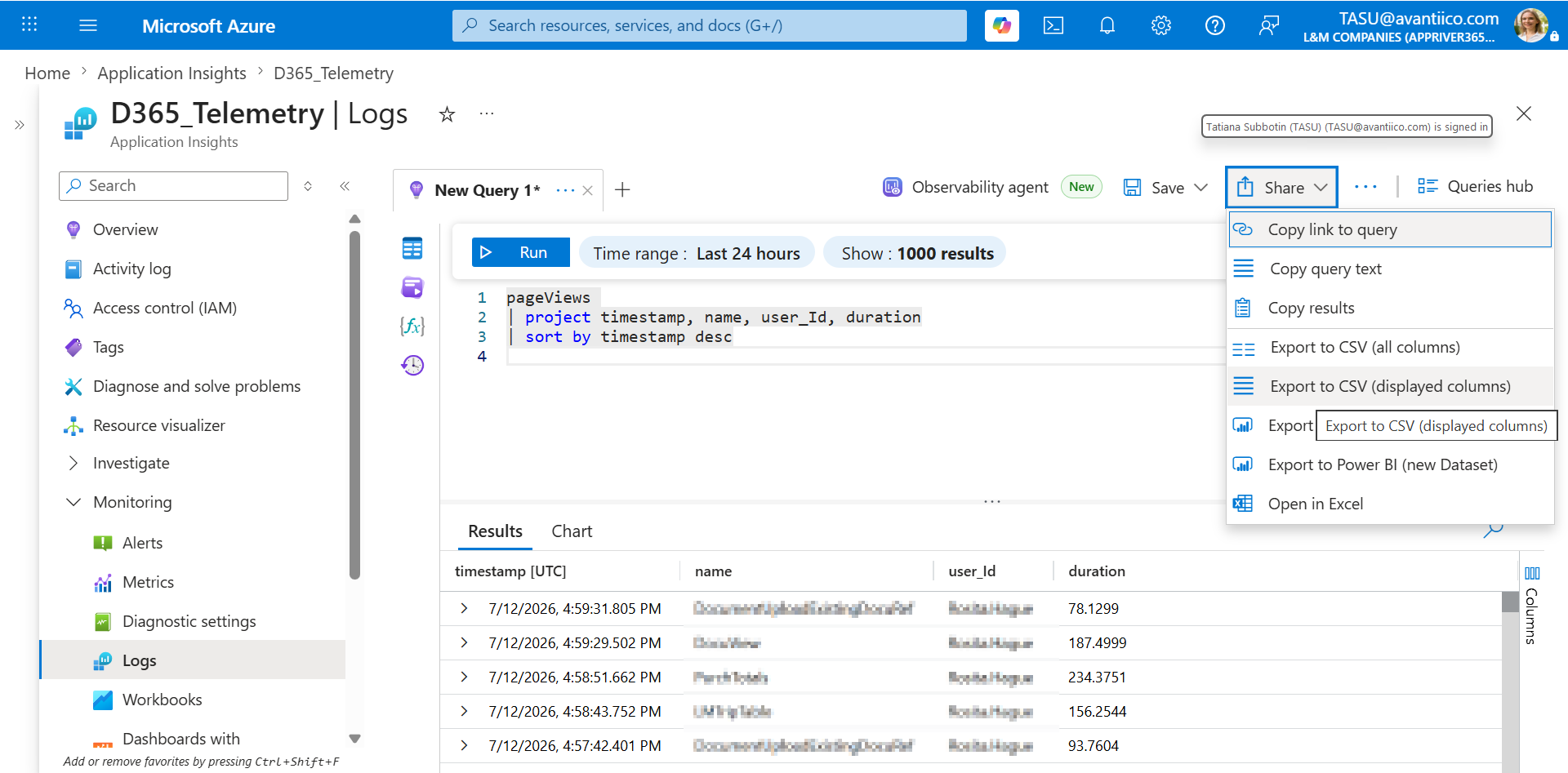
Task: Choose Open in Excel
Action: (1390, 504)
